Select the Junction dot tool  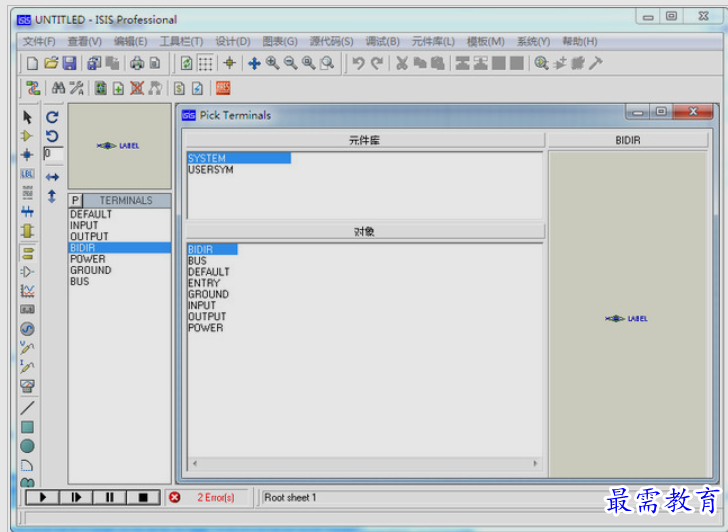coord(27,155)
